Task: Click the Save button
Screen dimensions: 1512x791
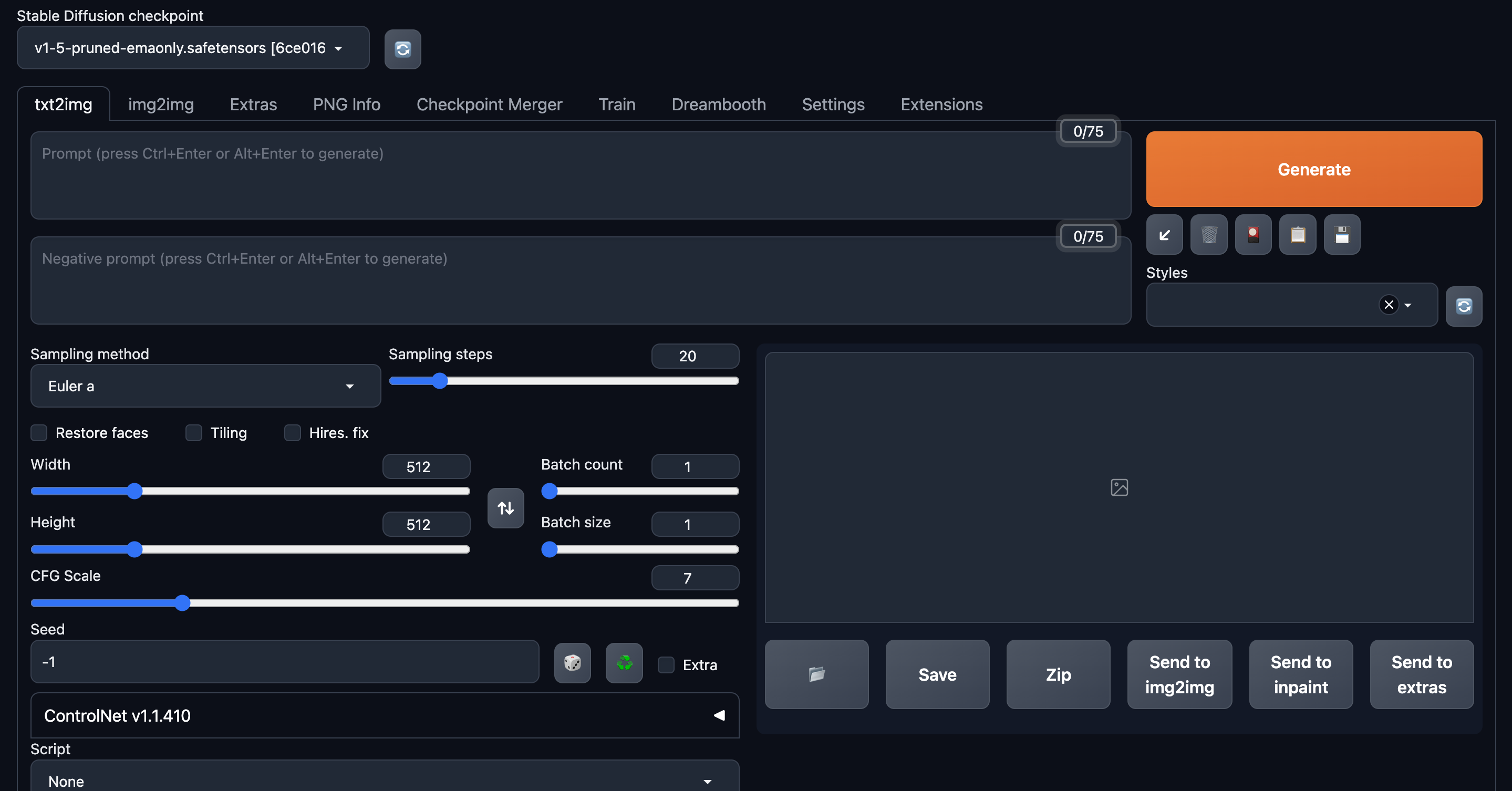Action: pos(937,674)
